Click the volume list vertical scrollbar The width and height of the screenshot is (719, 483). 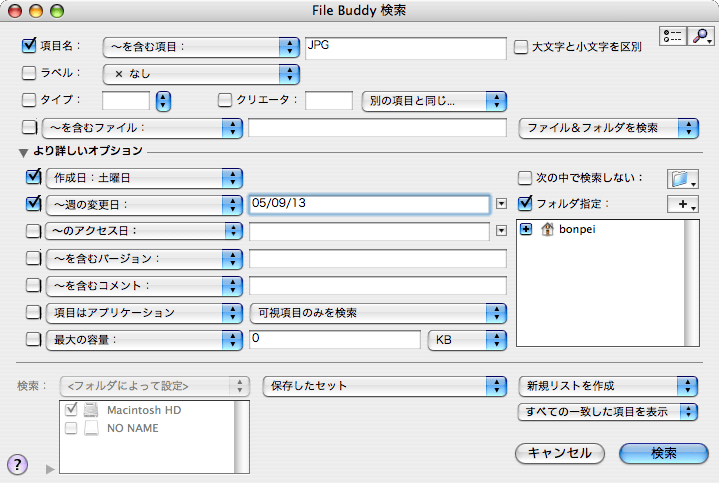[x=242, y=437]
